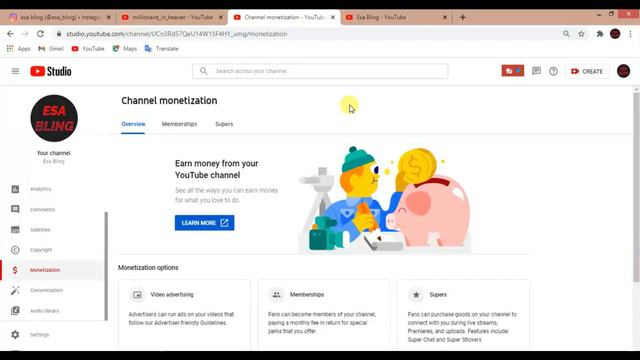The width and height of the screenshot is (640, 360).
Task: Open the Apps bookmarks shortcut
Action: pyautogui.click(x=19, y=49)
